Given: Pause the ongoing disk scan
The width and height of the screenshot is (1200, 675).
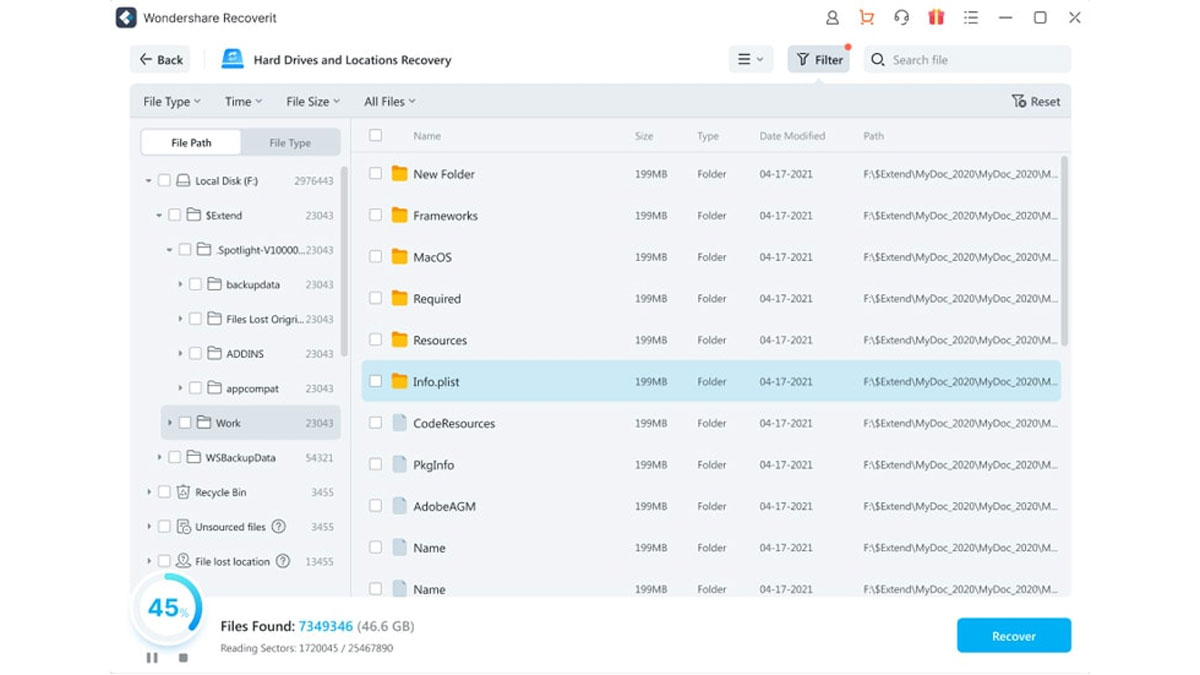Looking at the screenshot, I should 152,658.
